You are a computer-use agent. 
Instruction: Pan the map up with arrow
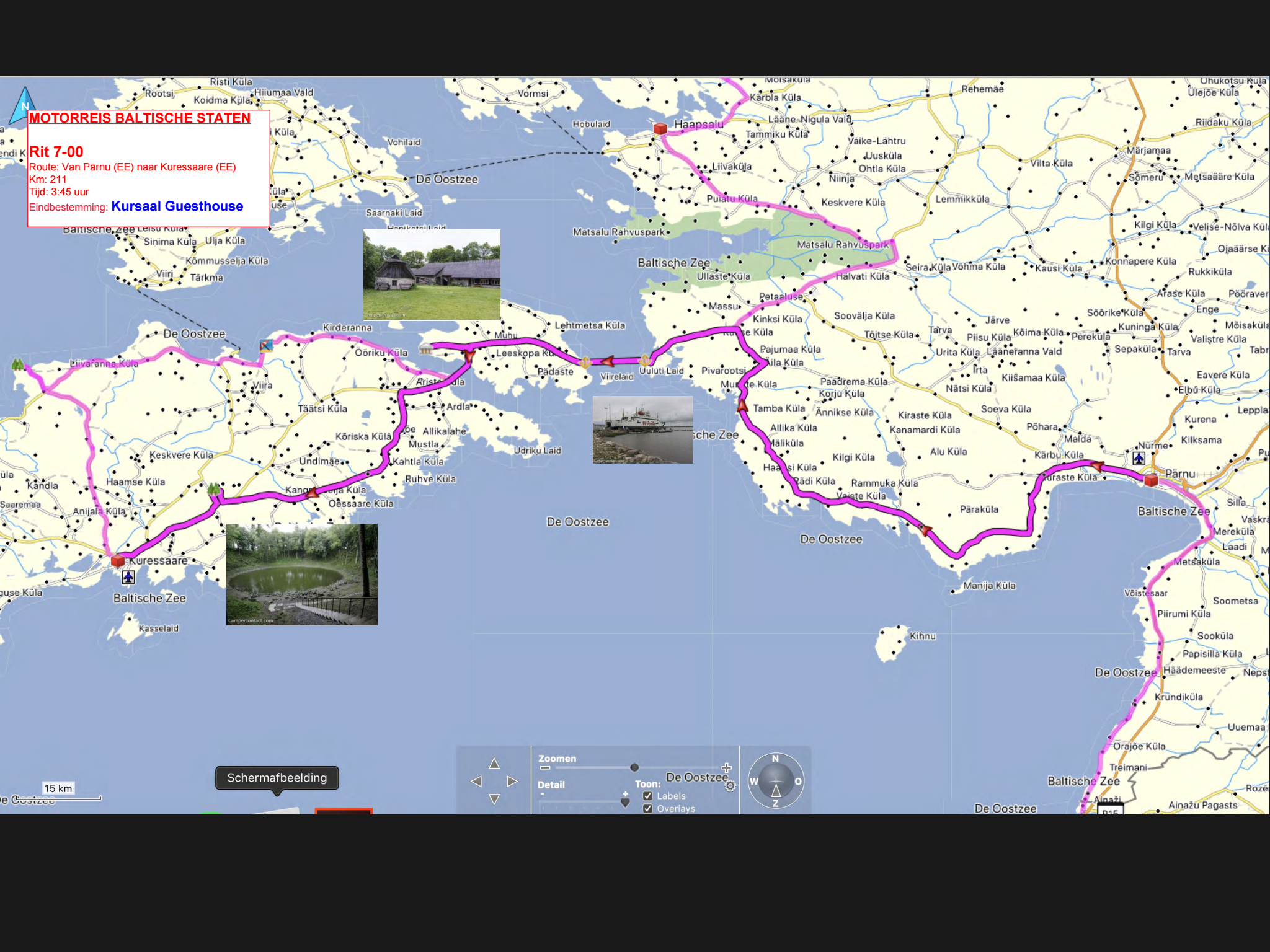coord(494,764)
